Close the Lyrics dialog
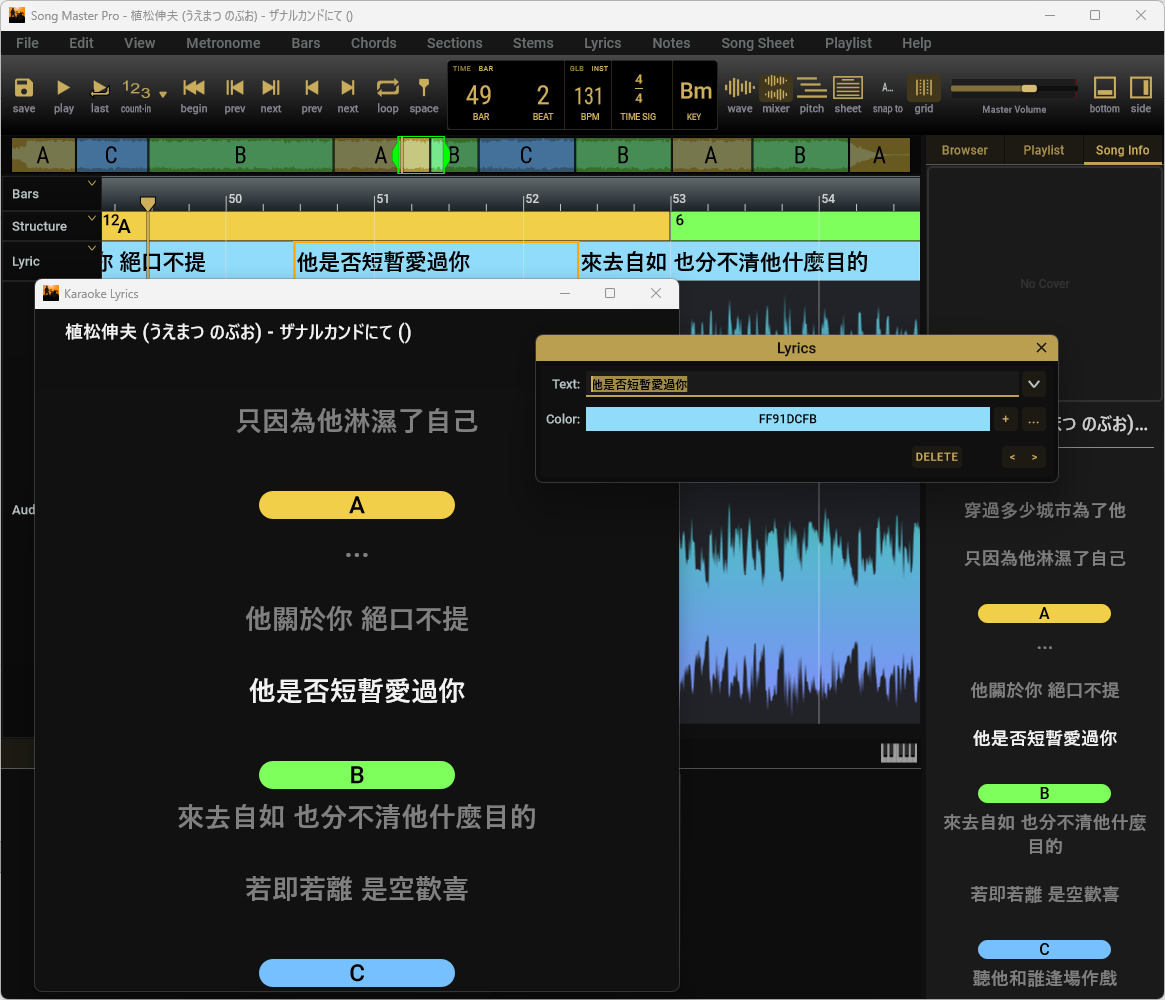The width and height of the screenshot is (1165, 1000). pyautogui.click(x=1041, y=348)
